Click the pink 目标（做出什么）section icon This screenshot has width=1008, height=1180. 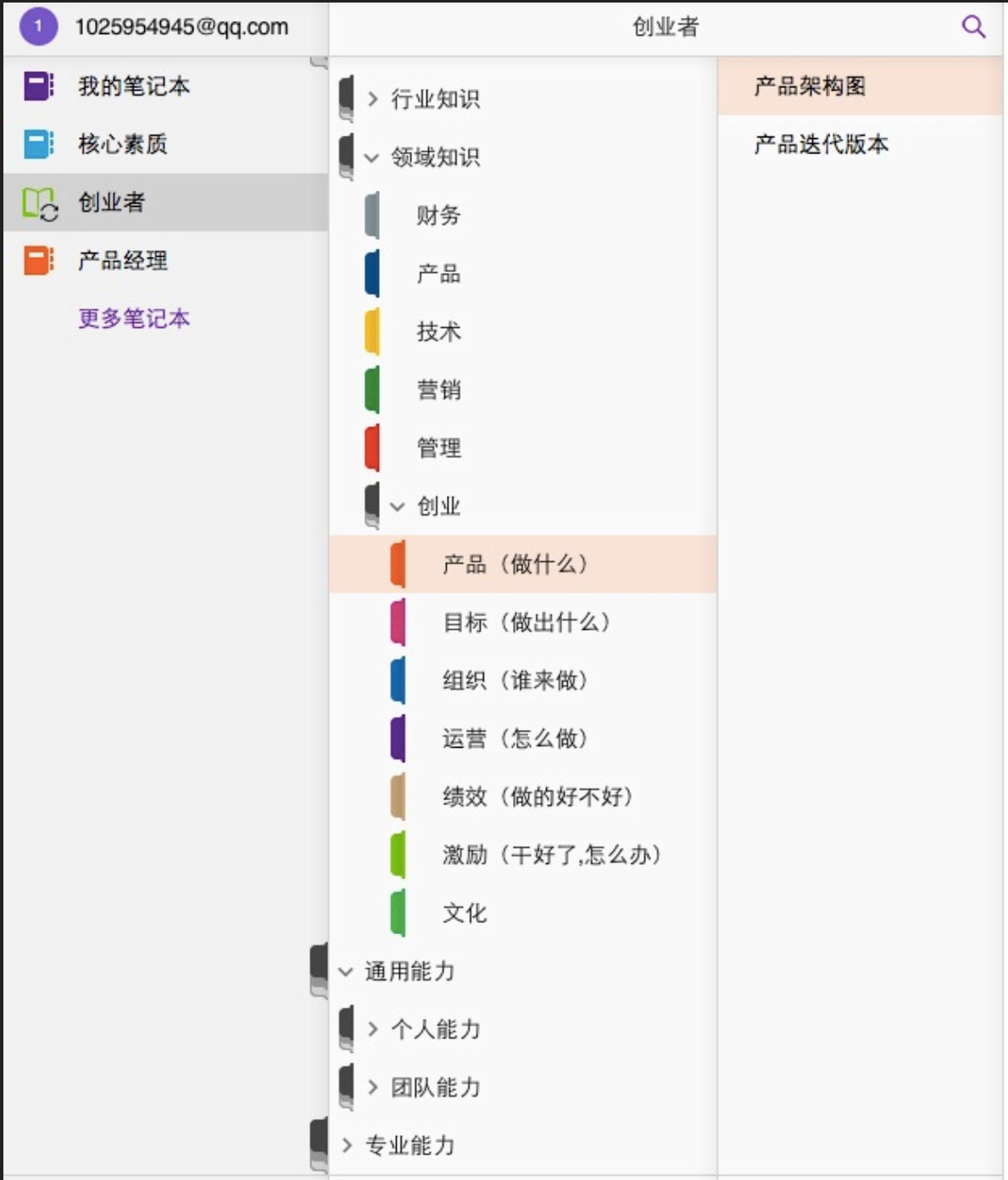pyautogui.click(x=398, y=622)
